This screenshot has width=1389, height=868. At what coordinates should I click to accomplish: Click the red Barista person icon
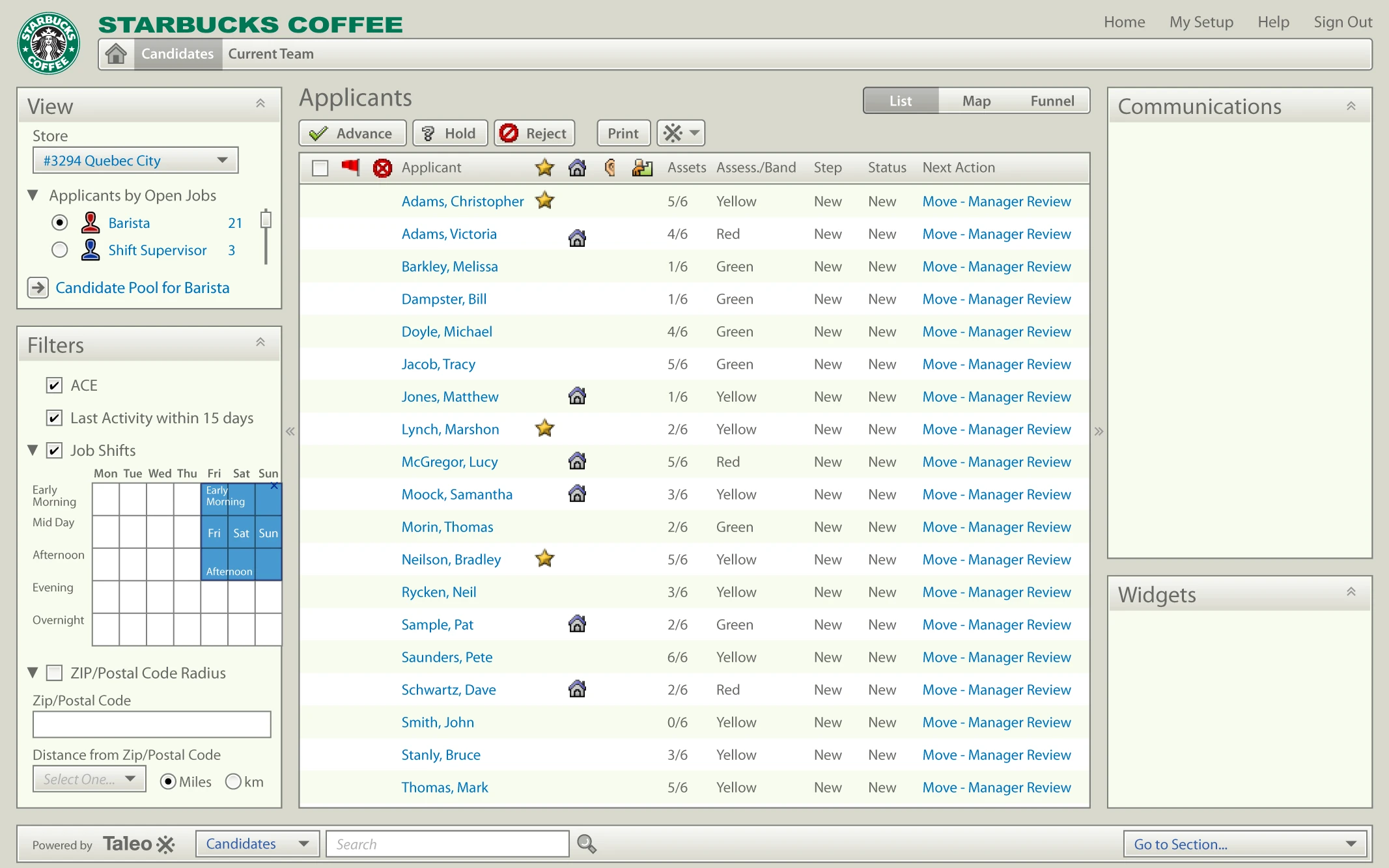pyautogui.click(x=91, y=223)
